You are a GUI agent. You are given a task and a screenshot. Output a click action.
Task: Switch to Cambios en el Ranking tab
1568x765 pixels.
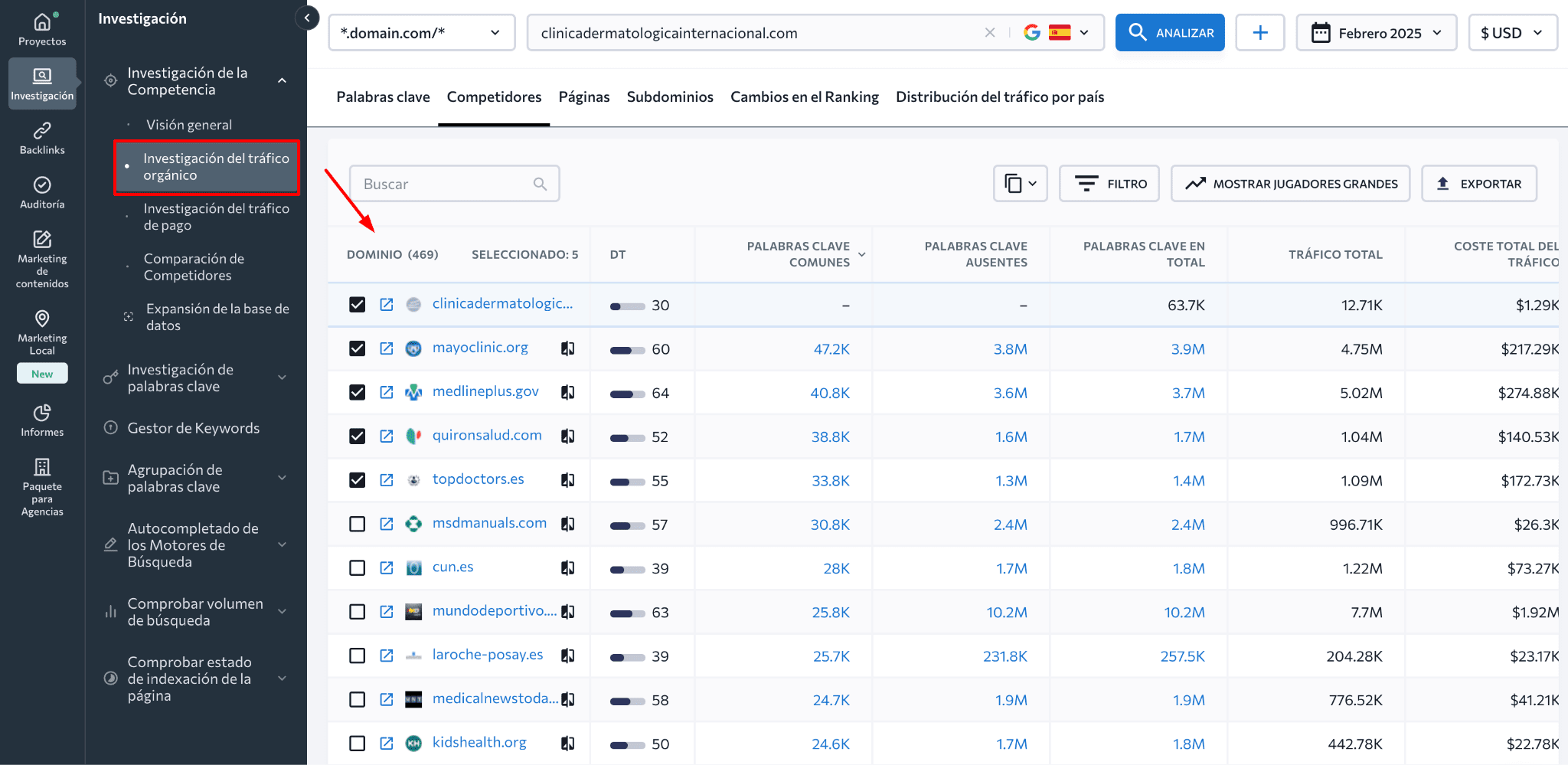pos(805,97)
